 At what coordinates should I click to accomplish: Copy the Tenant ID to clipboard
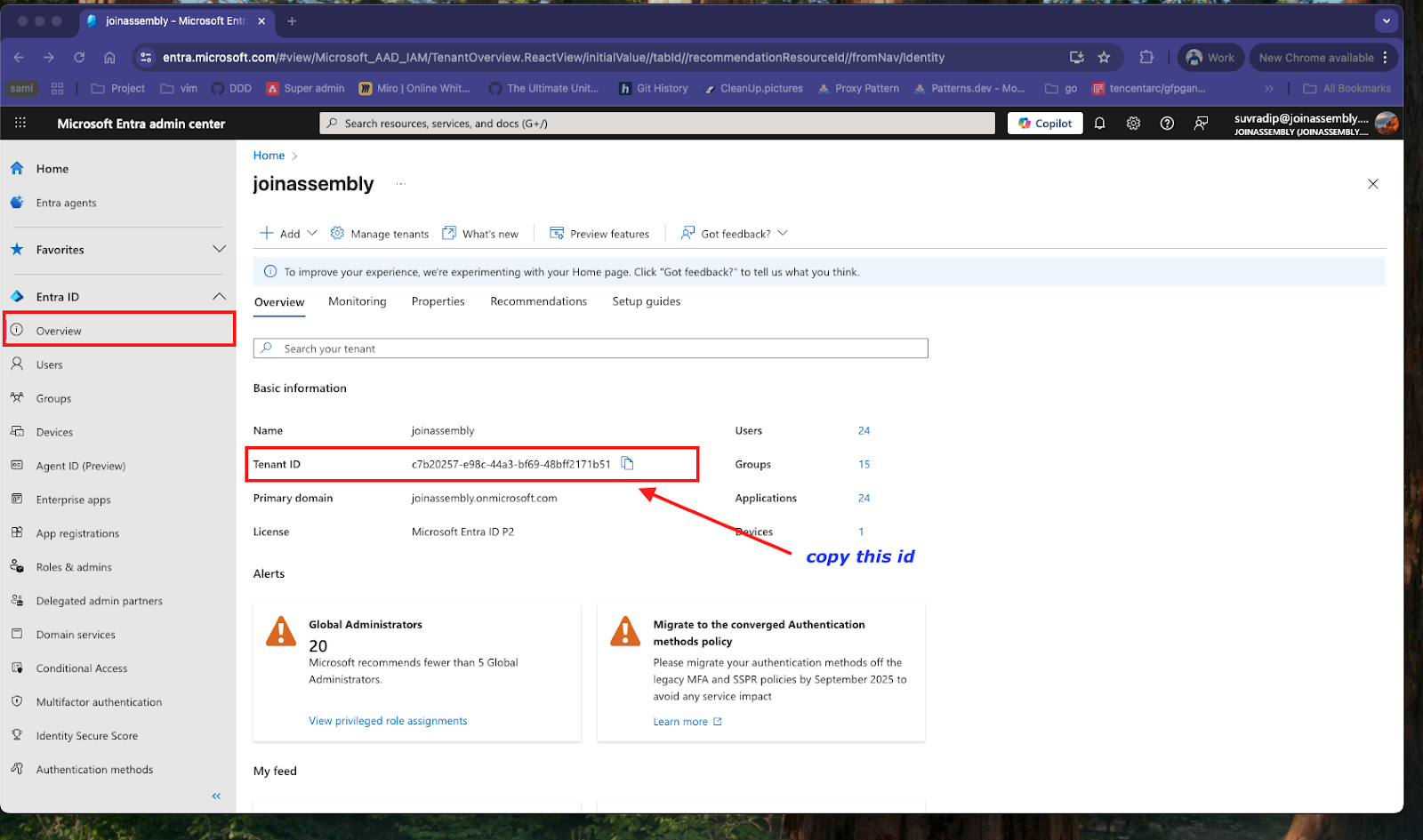627,463
